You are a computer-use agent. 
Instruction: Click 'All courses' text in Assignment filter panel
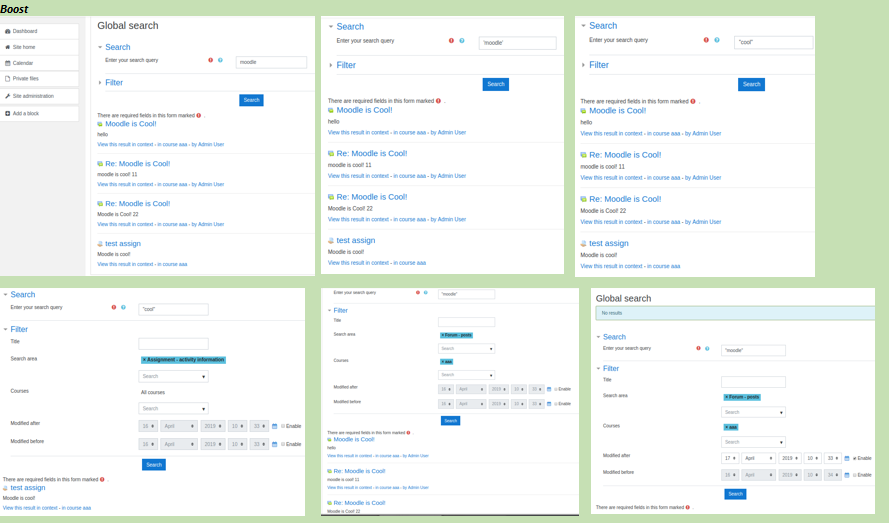[153, 393]
